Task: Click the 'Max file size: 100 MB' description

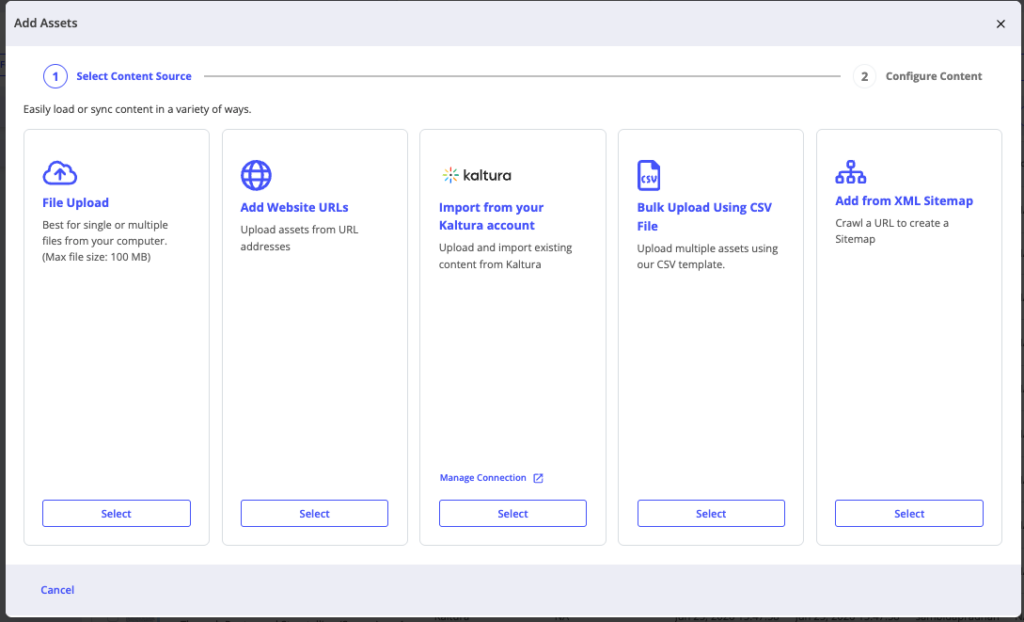Action: [x=97, y=257]
